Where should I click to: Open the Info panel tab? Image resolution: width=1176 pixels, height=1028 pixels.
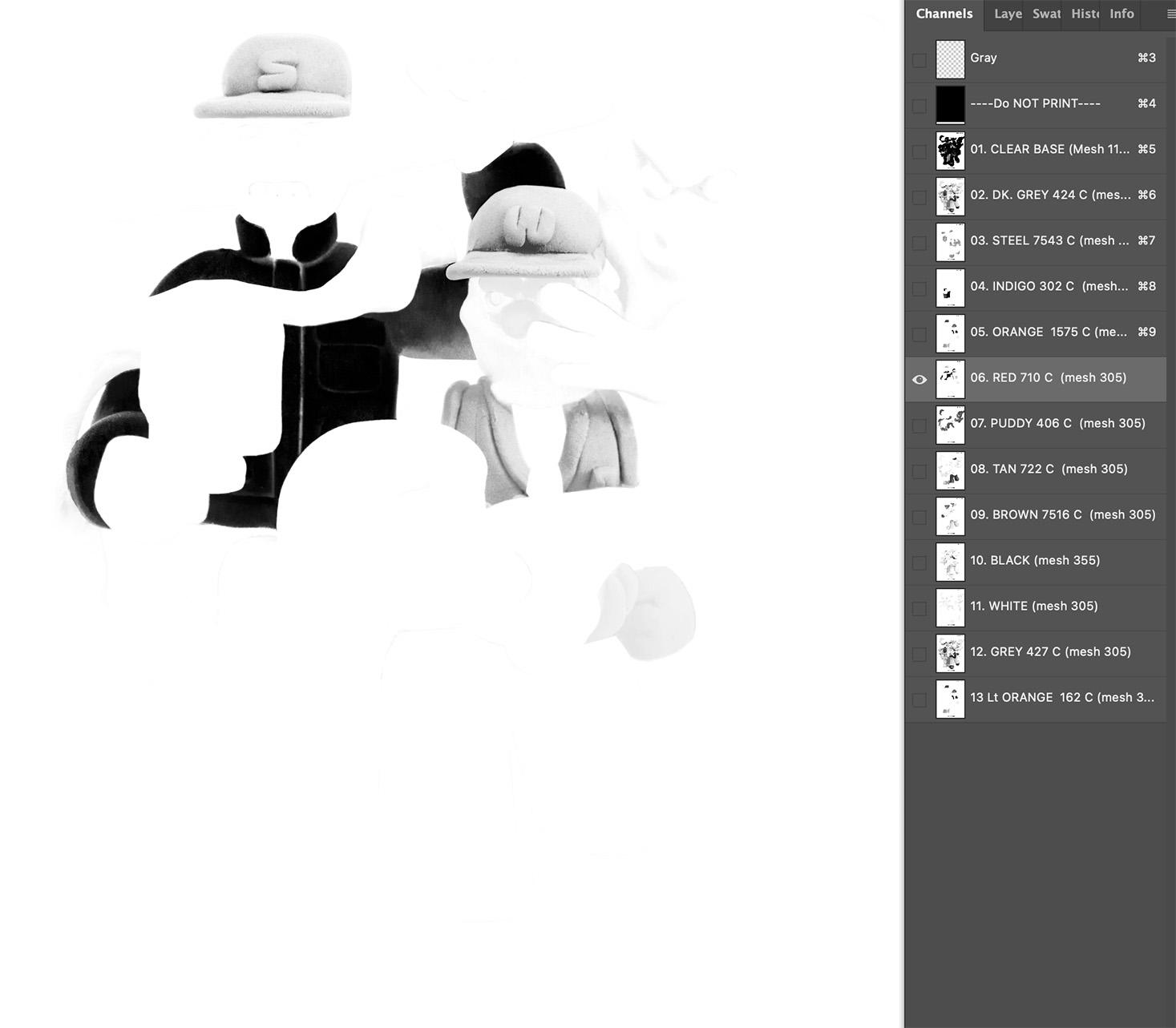click(1121, 14)
